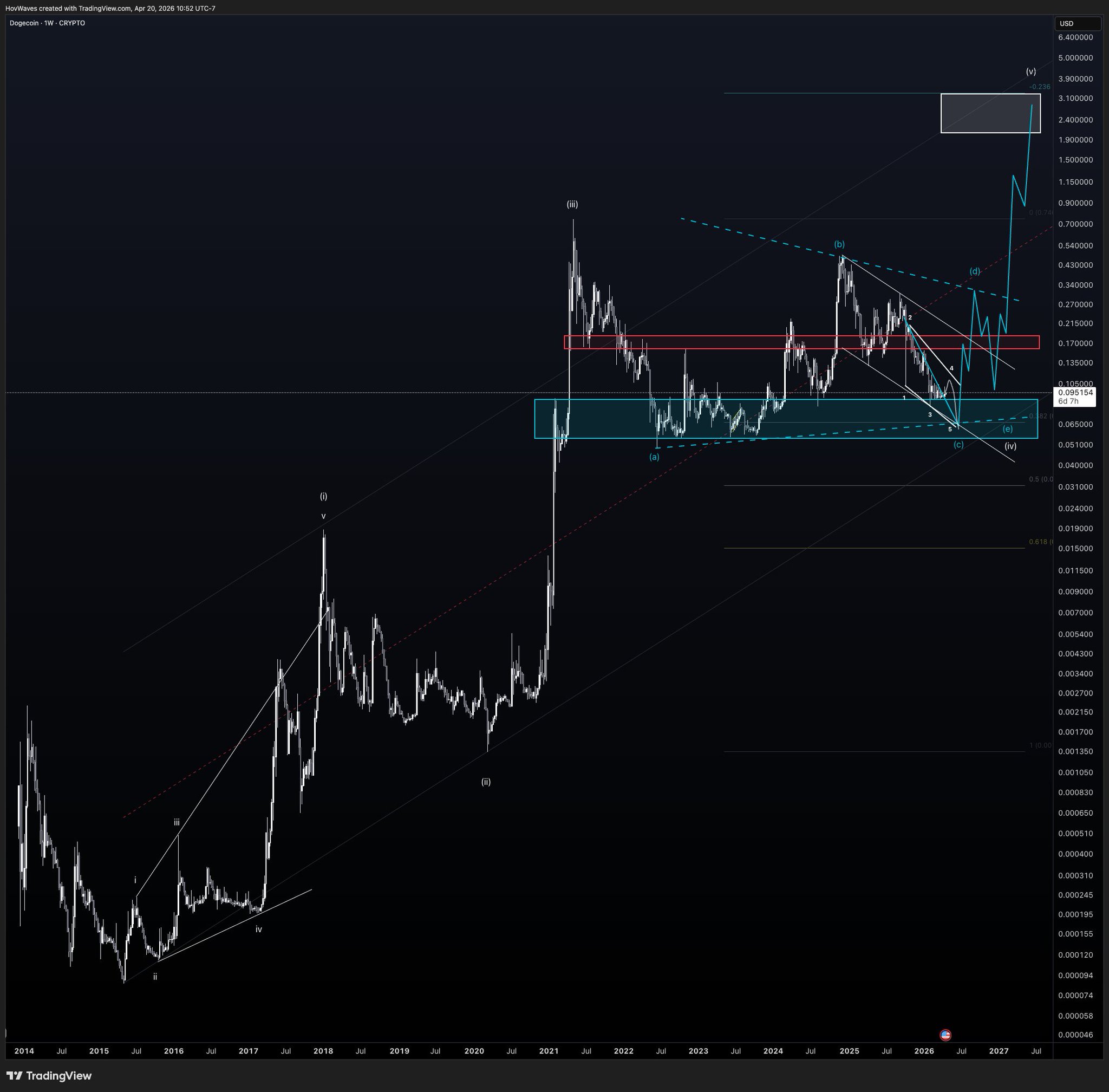Click the 2026 label on time axis

[x=924, y=1051]
